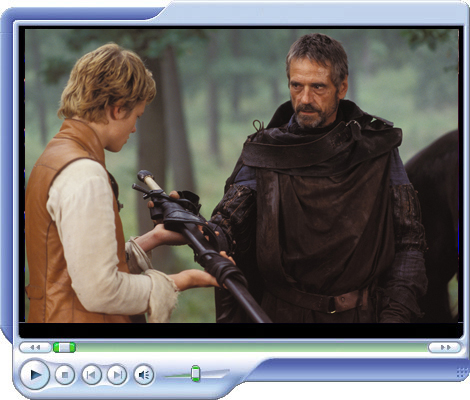
Task: Stop the video with the square Stop button
Action: [65, 375]
